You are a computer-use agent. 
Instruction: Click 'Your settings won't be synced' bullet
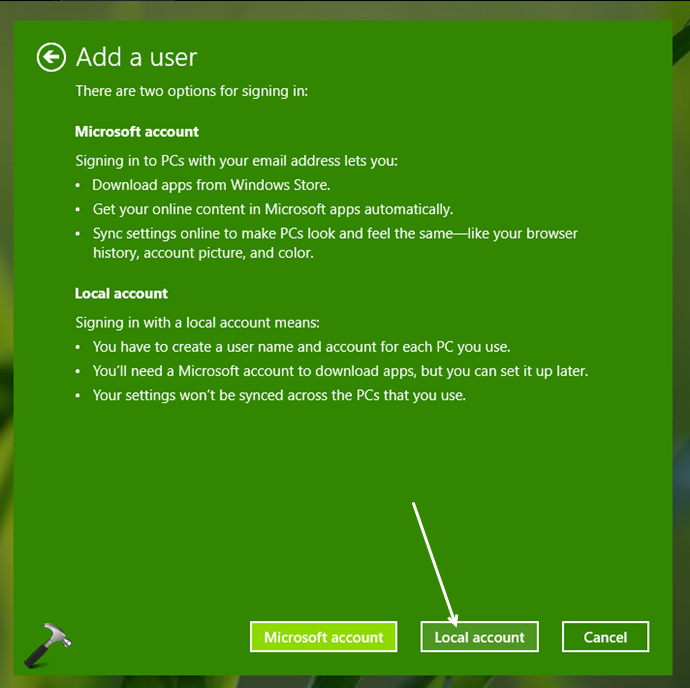279,394
